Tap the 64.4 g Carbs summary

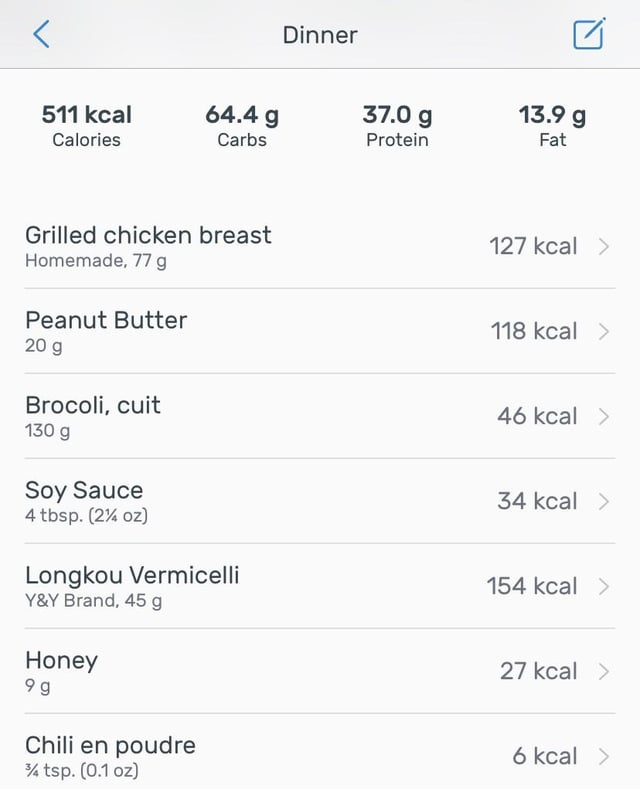tap(242, 126)
